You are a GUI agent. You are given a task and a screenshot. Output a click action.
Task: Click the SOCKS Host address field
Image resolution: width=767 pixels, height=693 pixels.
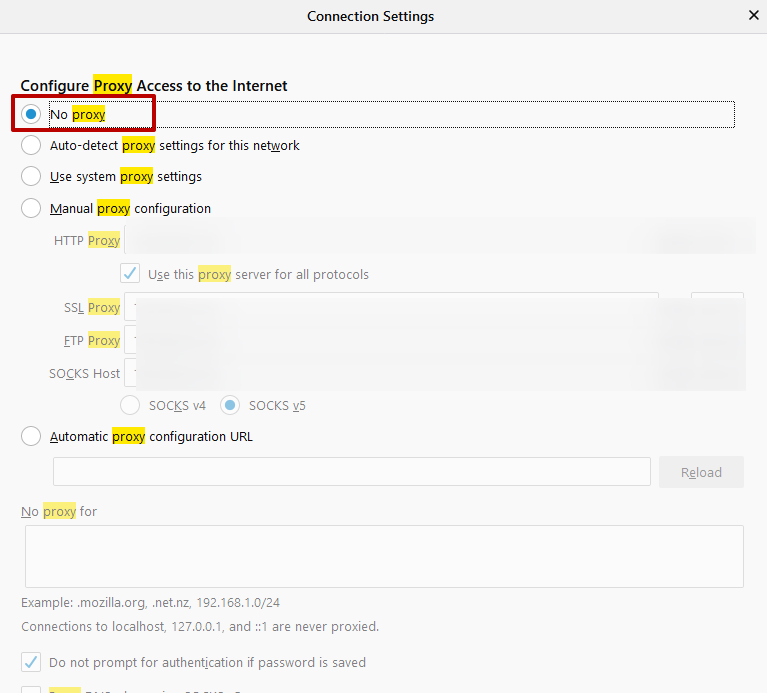click(x=390, y=373)
